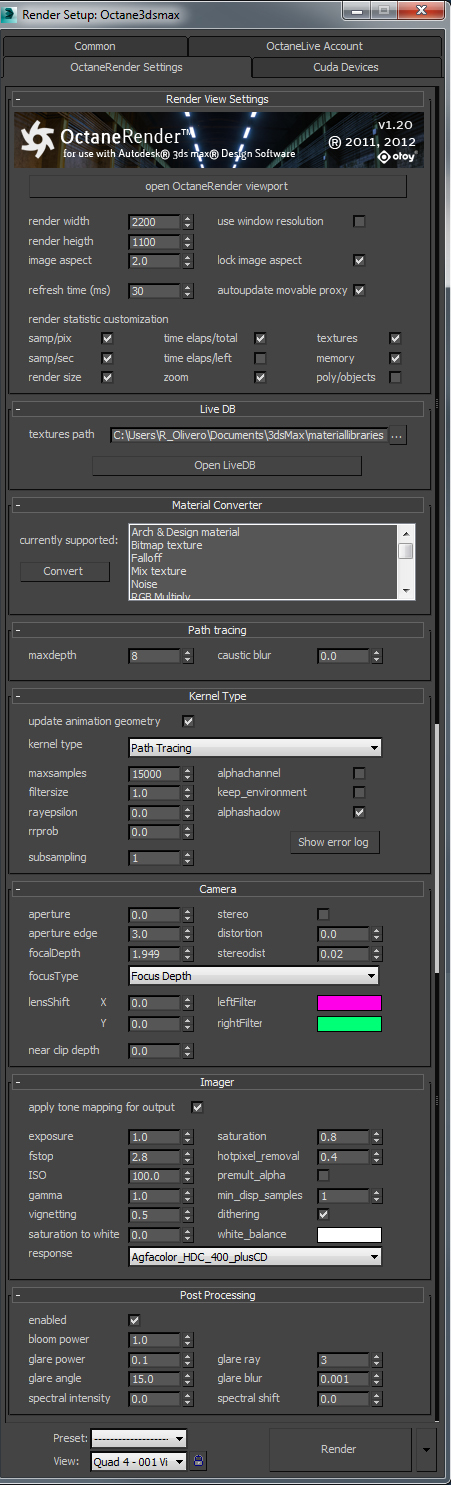This screenshot has width=451, height=1485.
Task: Uncheck lock image aspect
Action: [x=359, y=260]
